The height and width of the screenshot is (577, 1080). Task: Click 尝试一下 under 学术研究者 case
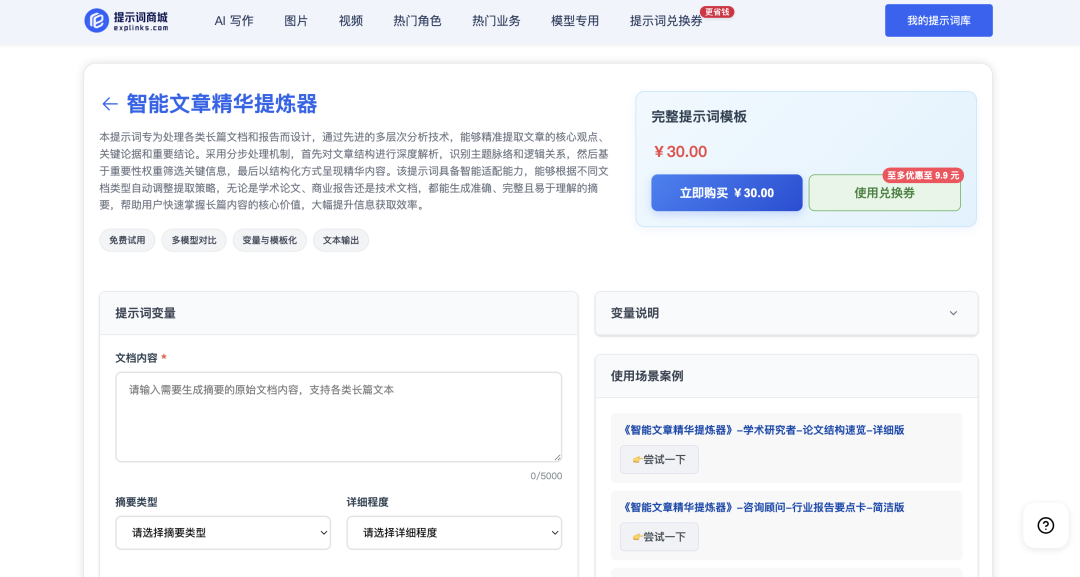coord(659,459)
